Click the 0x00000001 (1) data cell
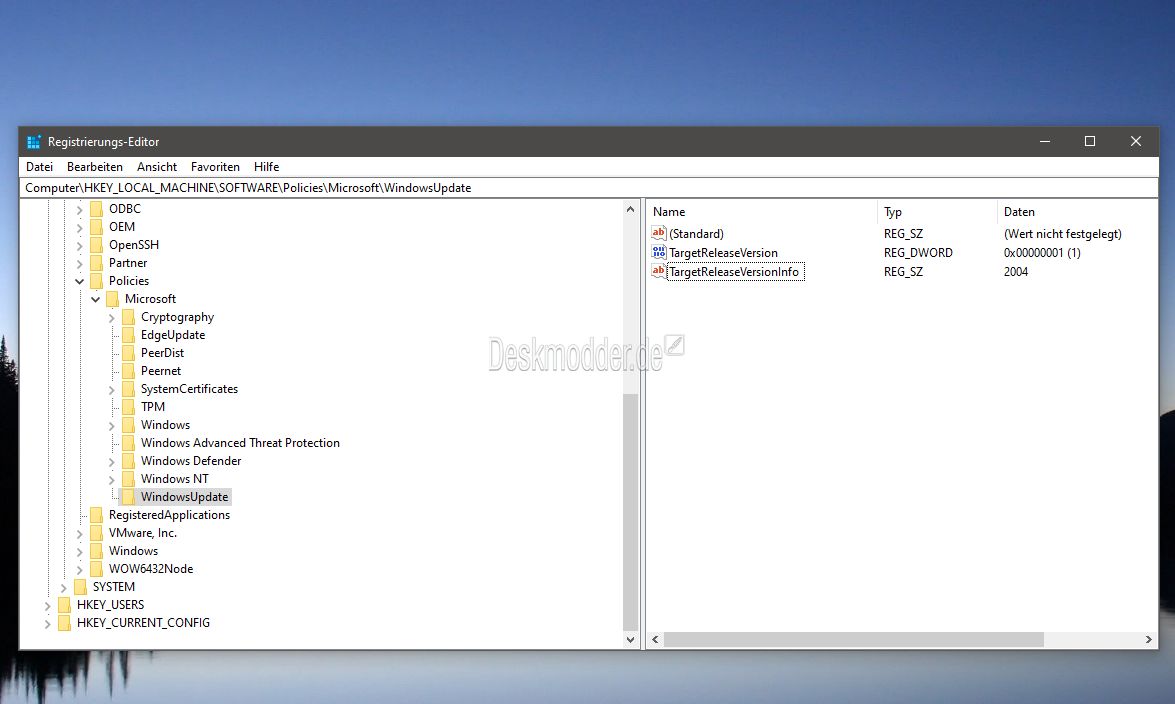This screenshot has height=704, width=1175. click(1042, 253)
